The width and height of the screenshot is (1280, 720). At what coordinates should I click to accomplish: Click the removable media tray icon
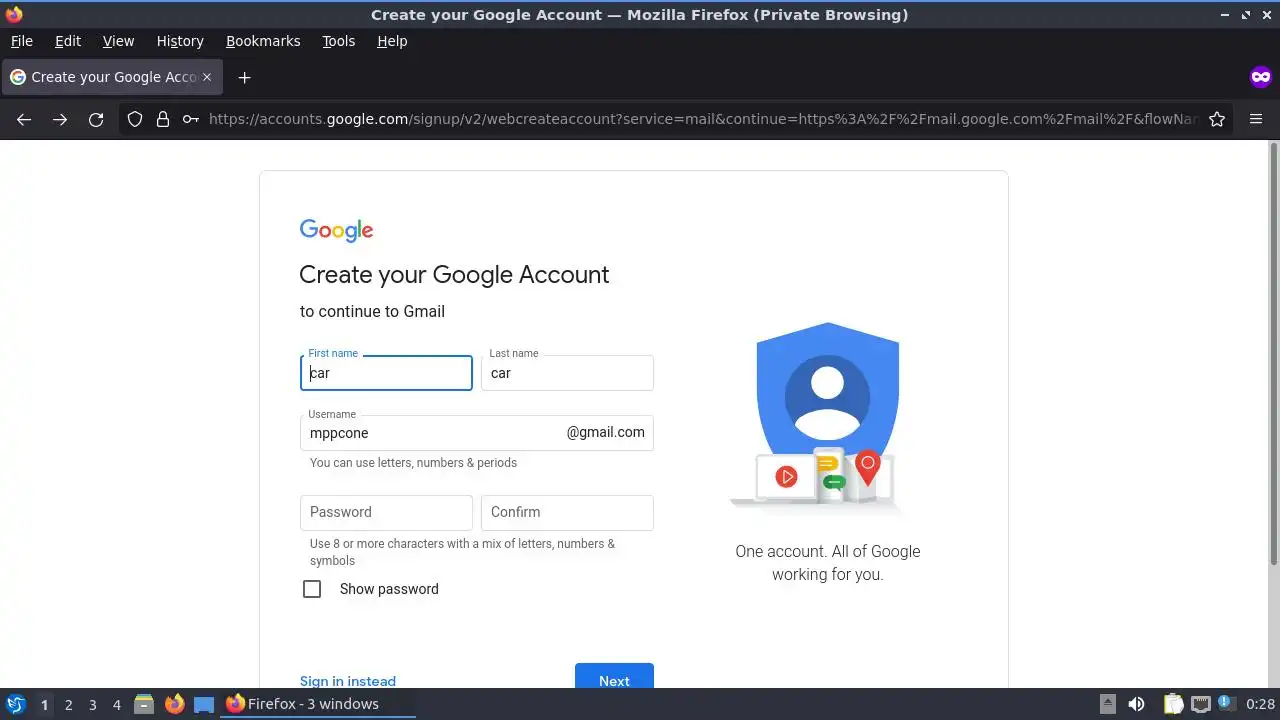pyautogui.click(x=1107, y=704)
